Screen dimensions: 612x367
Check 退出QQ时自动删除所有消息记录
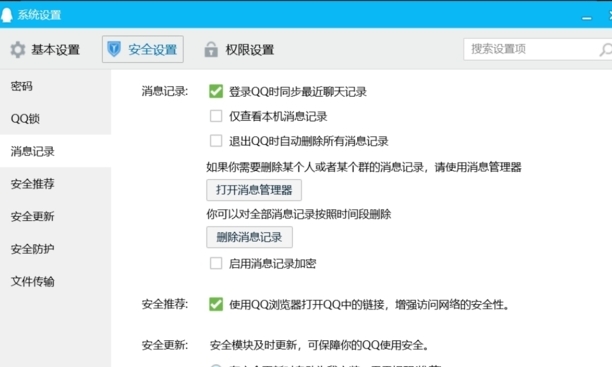216,141
